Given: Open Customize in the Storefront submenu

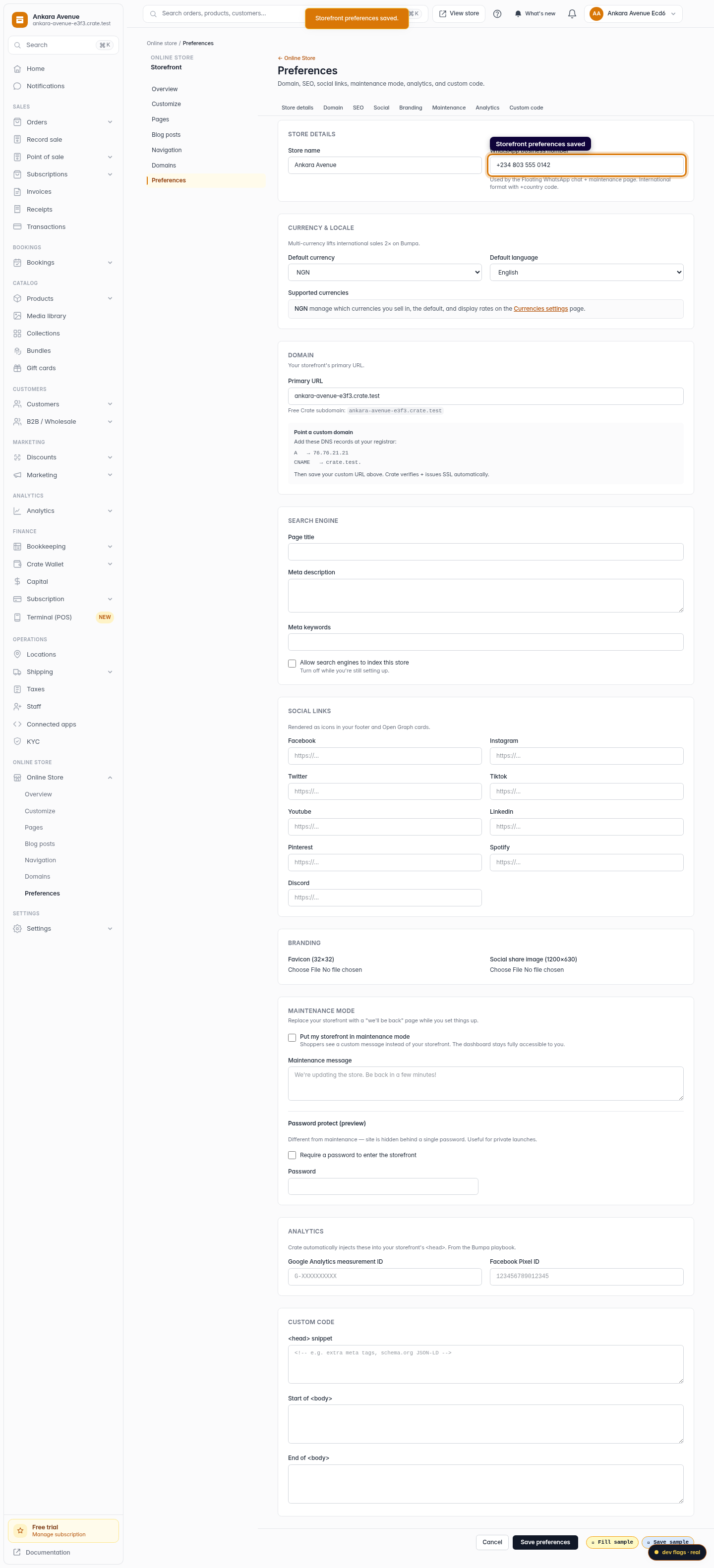Looking at the screenshot, I should coord(166,104).
